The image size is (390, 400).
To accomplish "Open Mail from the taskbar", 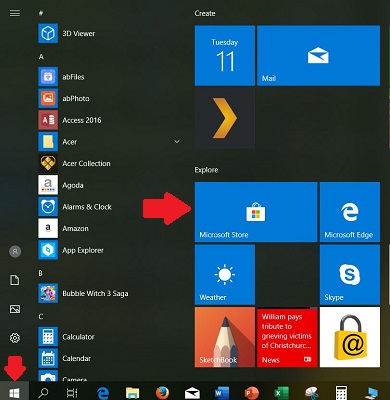I will click(192, 393).
